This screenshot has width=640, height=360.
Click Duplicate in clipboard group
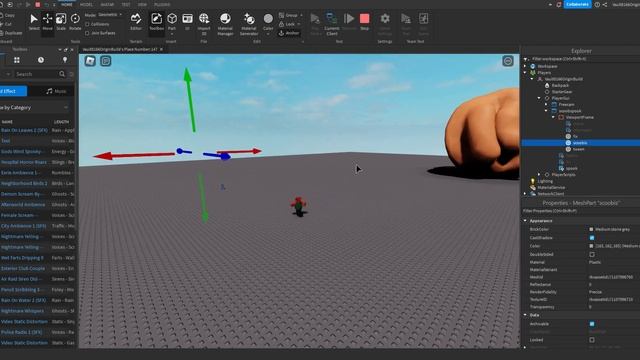pyautogui.click(x=11, y=33)
